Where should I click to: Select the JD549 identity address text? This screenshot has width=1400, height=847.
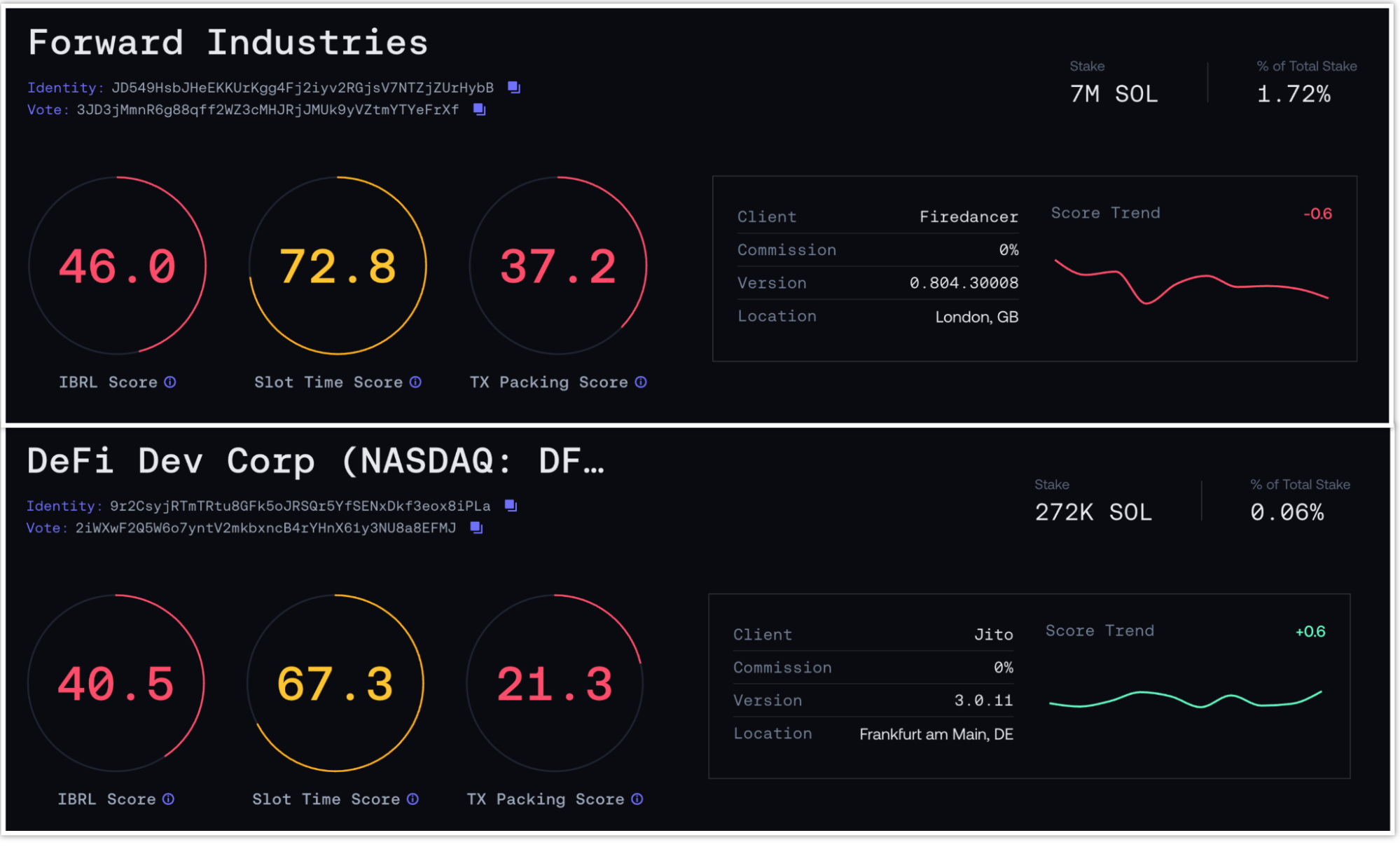[302, 88]
